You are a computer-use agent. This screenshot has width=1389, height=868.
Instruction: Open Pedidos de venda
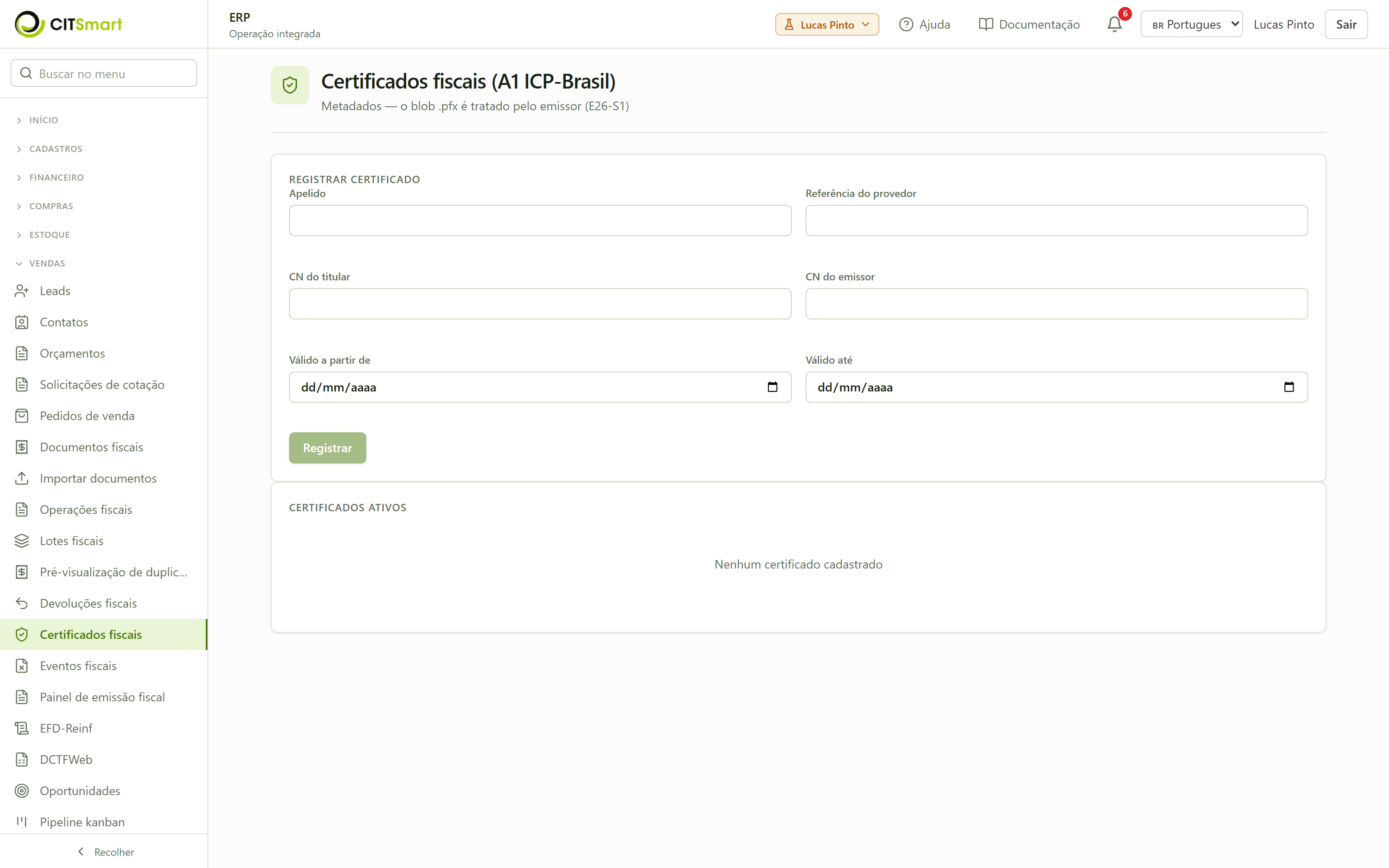[x=103, y=416]
